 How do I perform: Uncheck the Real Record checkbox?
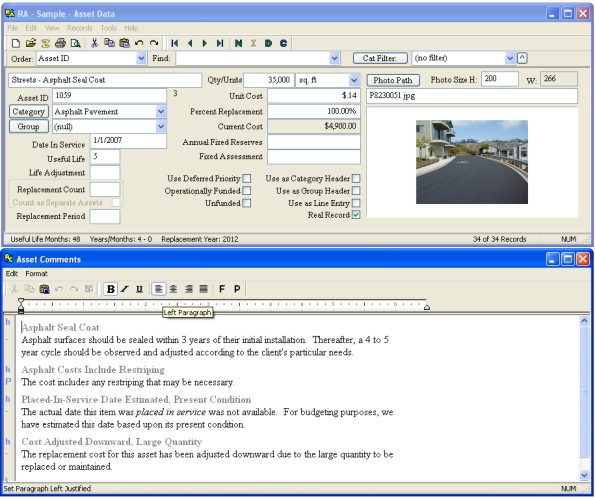(356, 215)
